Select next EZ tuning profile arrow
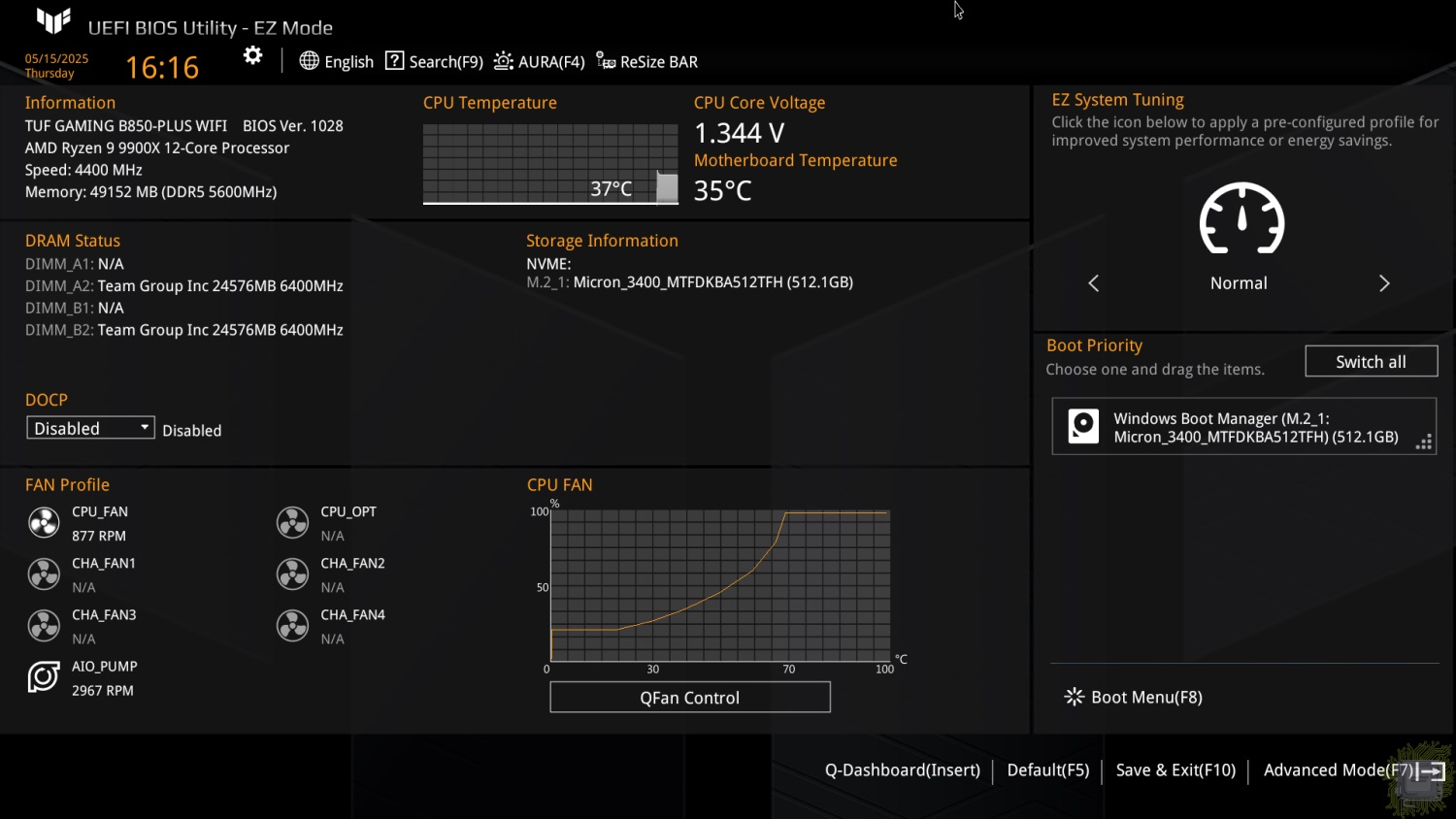 (x=1384, y=283)
